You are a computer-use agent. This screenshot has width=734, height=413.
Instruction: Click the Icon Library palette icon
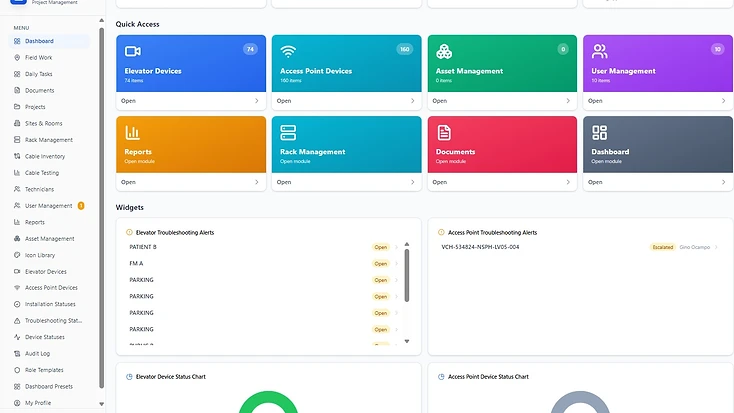tap(17, 255)
